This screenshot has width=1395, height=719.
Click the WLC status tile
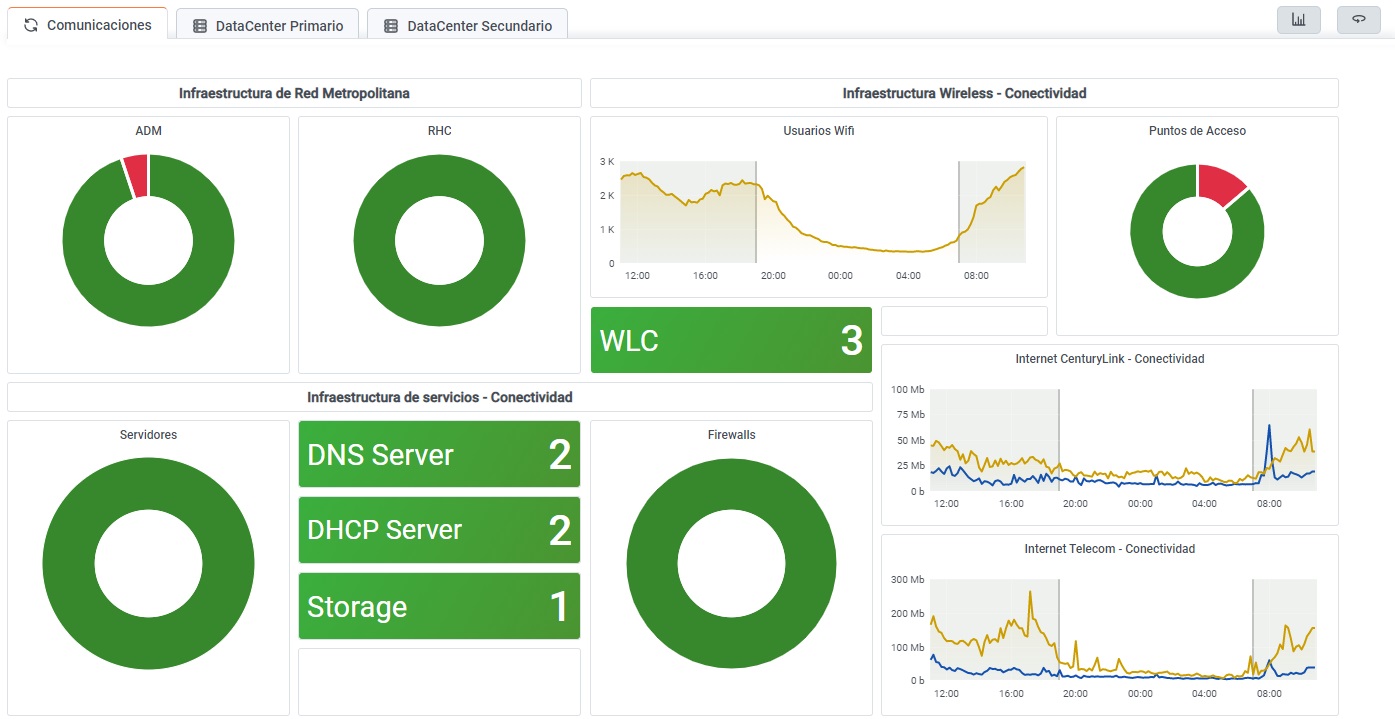tap(731, 340)
